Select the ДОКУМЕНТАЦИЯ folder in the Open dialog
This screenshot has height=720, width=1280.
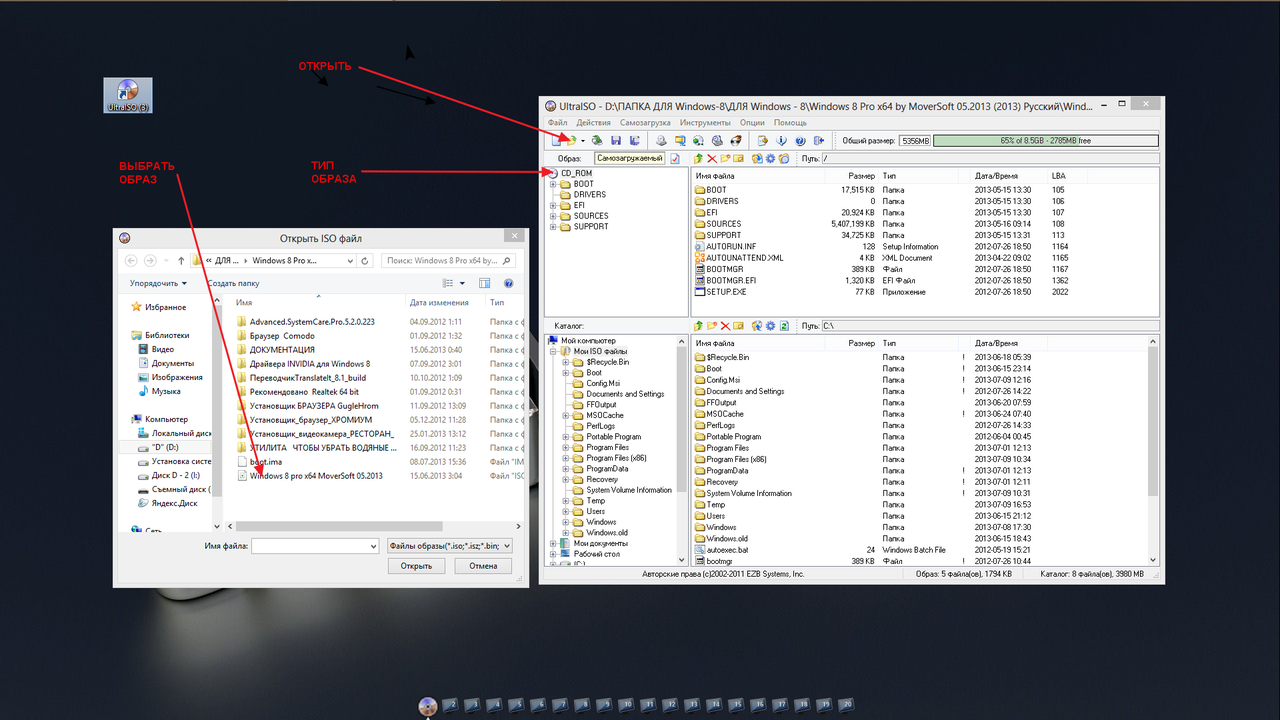point(275,350)
